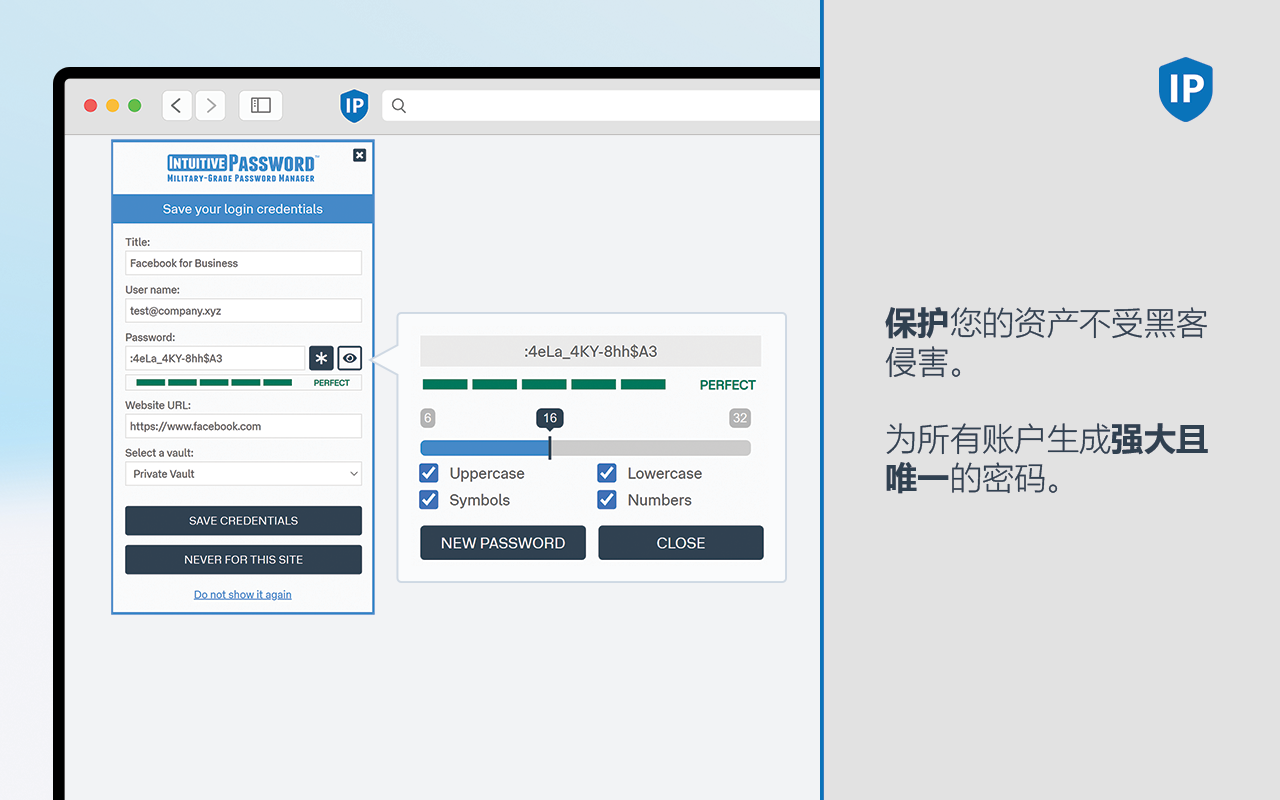The image size is (1280, 800).
Task: Click the browser back arrow
Action: [176, 105]
